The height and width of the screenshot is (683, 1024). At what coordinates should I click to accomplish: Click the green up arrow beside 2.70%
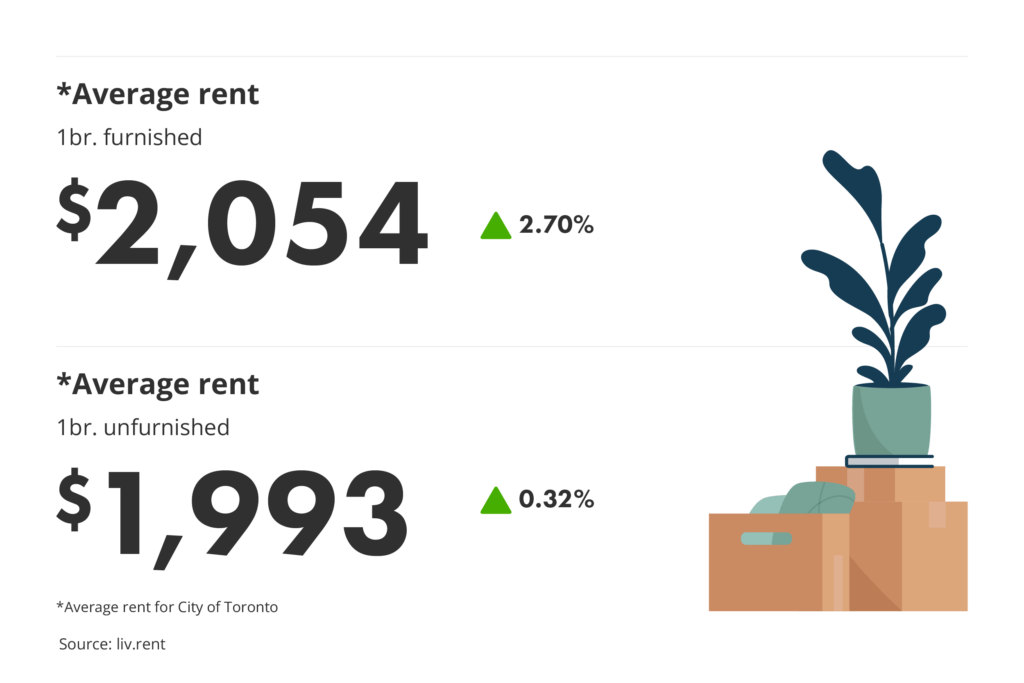pos(496,227)
